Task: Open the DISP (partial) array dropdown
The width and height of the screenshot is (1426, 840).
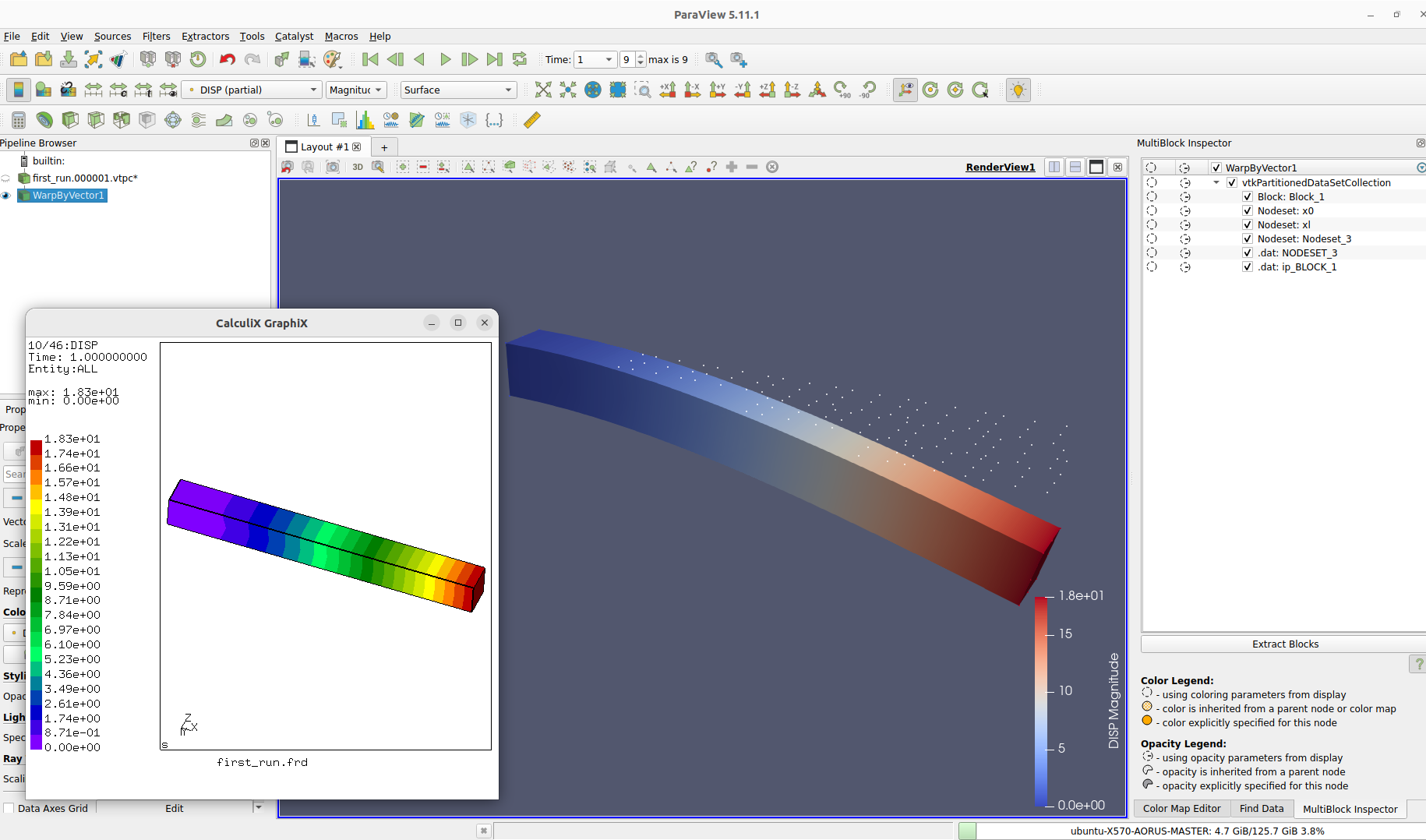Action: pos(251,90)
